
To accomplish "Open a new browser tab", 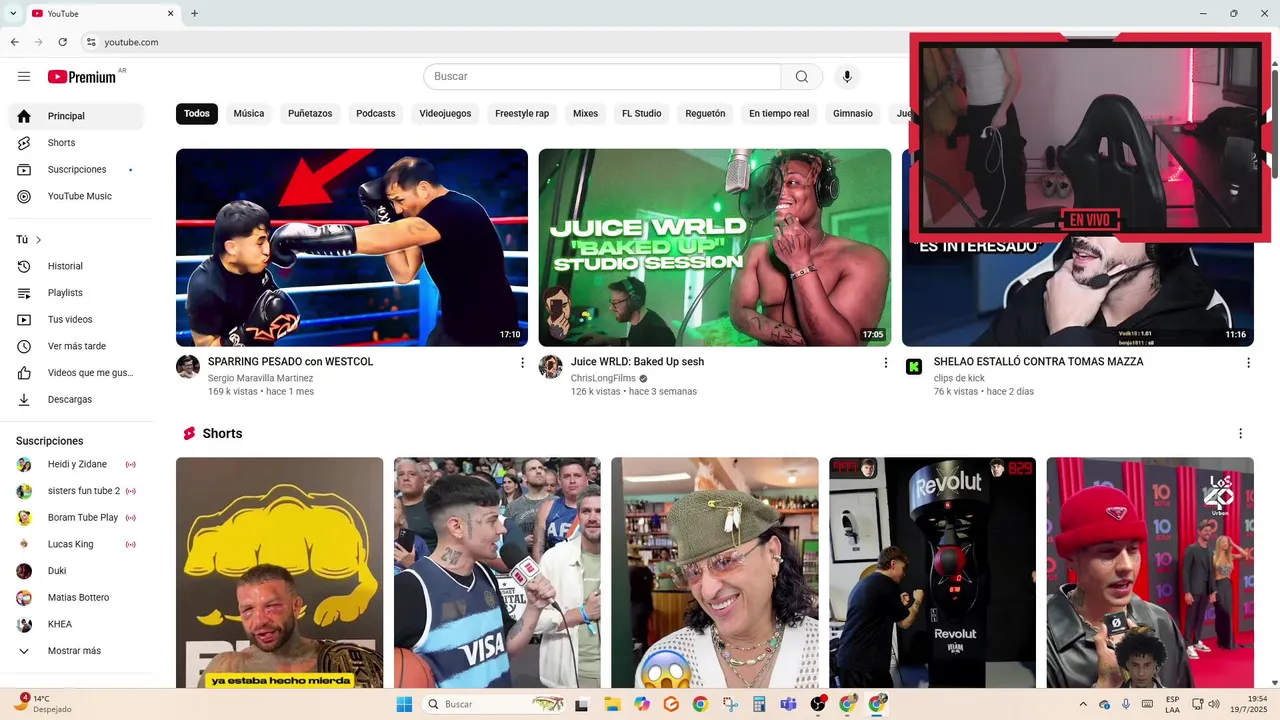I will pos(194,14).
